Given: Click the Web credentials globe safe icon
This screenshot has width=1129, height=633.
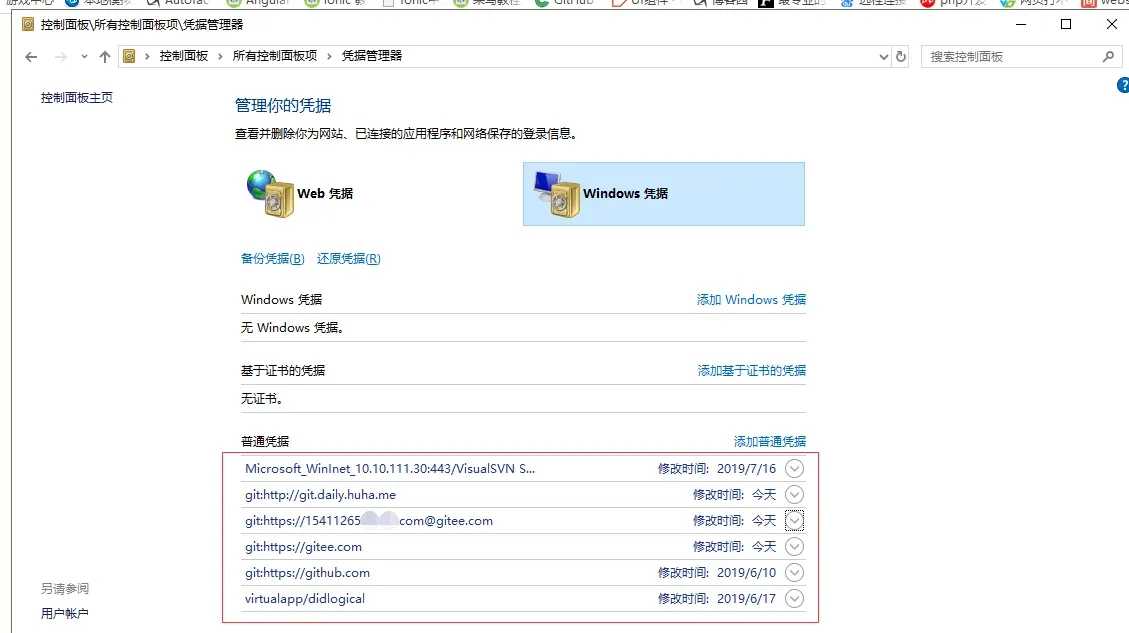Looking at the screenshot, I should coord(270,193).
